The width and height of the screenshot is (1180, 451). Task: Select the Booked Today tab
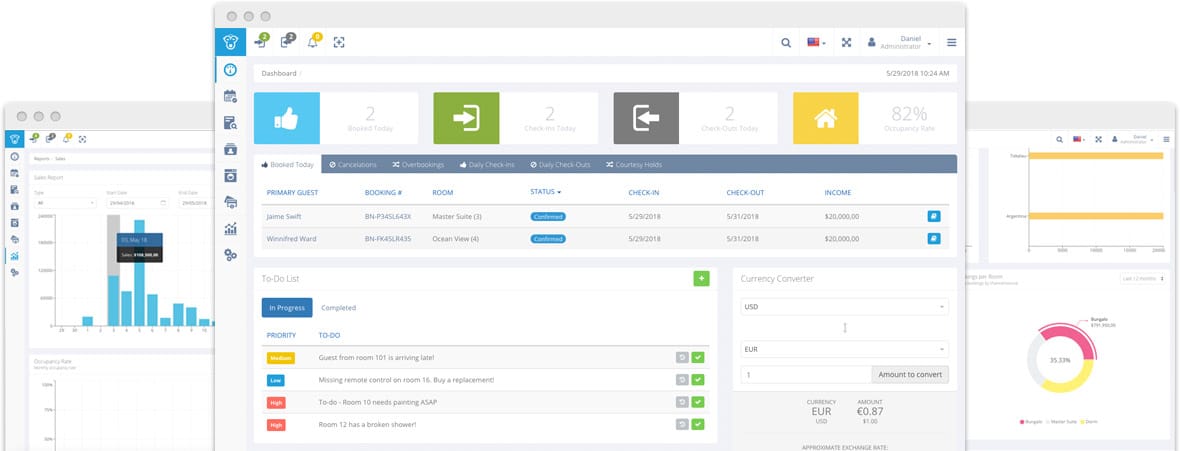coord(287,164)
